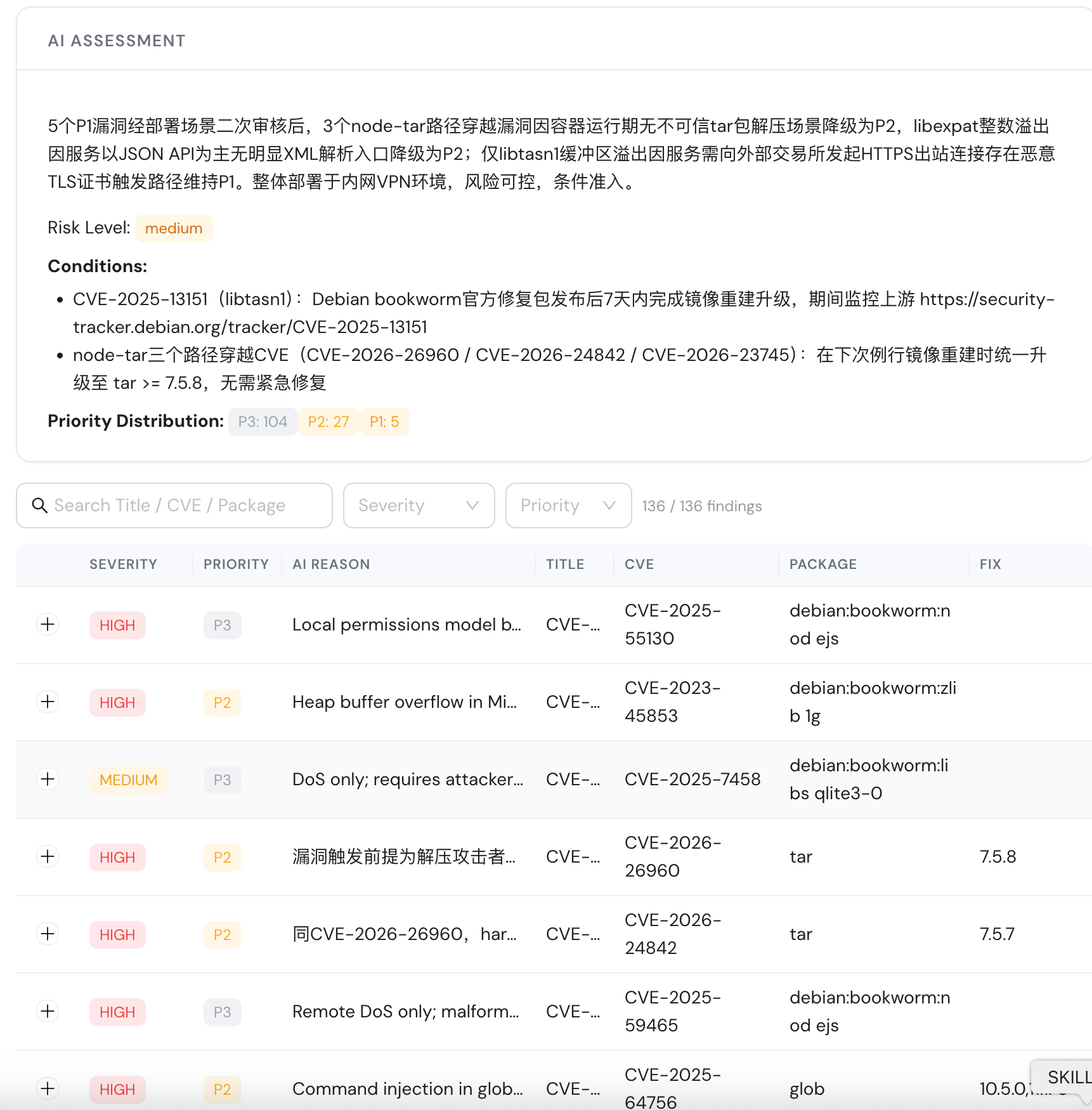Click the P2: 27 priority badge

click(328, 422)
